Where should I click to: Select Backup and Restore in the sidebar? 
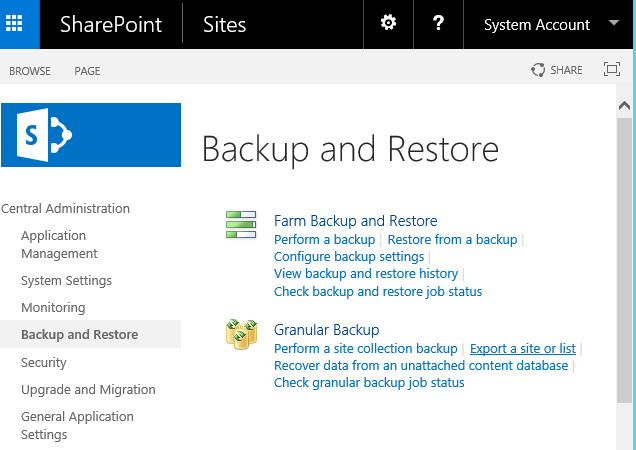coord(80,334)
